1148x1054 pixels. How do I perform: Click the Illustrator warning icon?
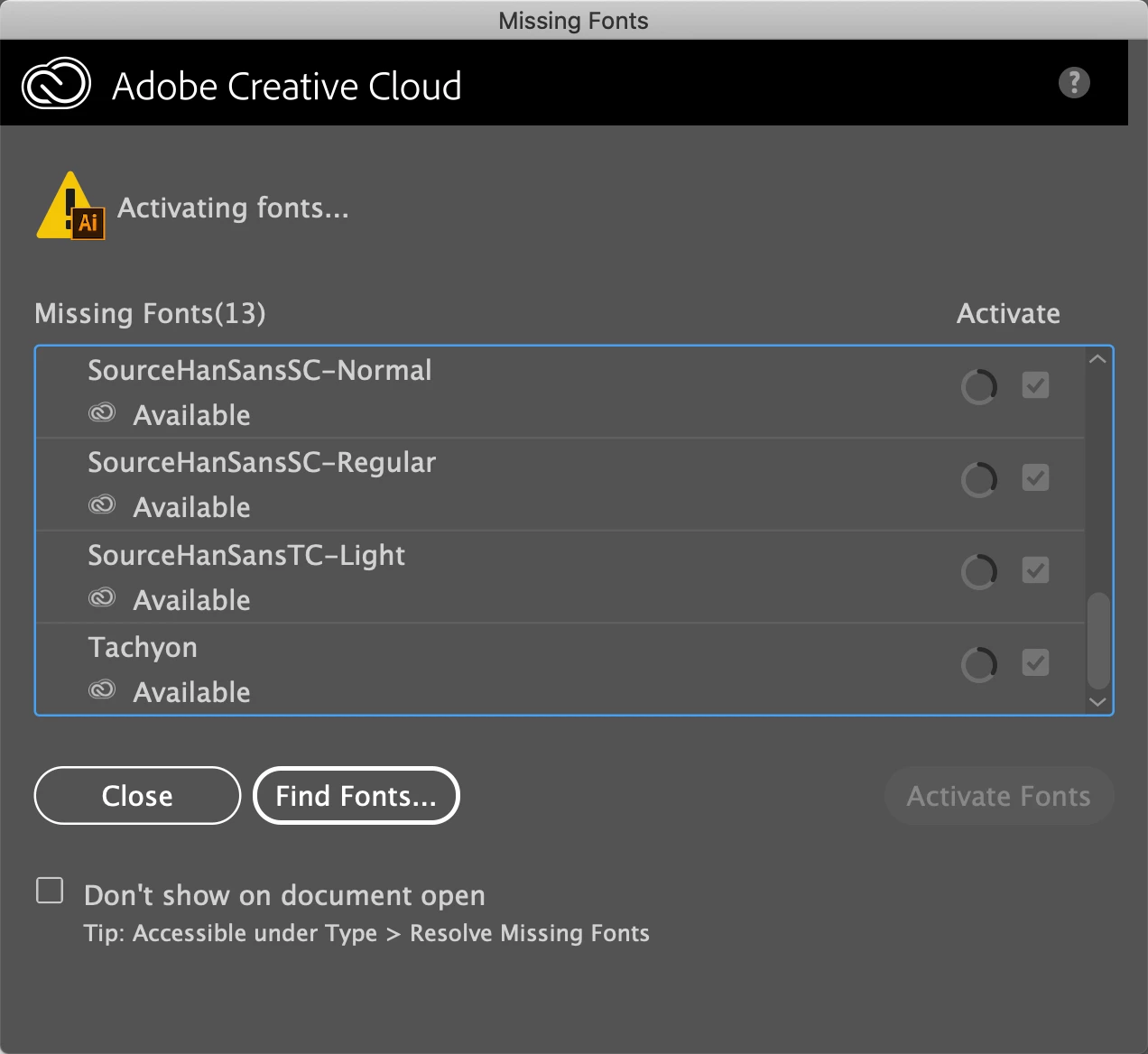pos(70,206)
